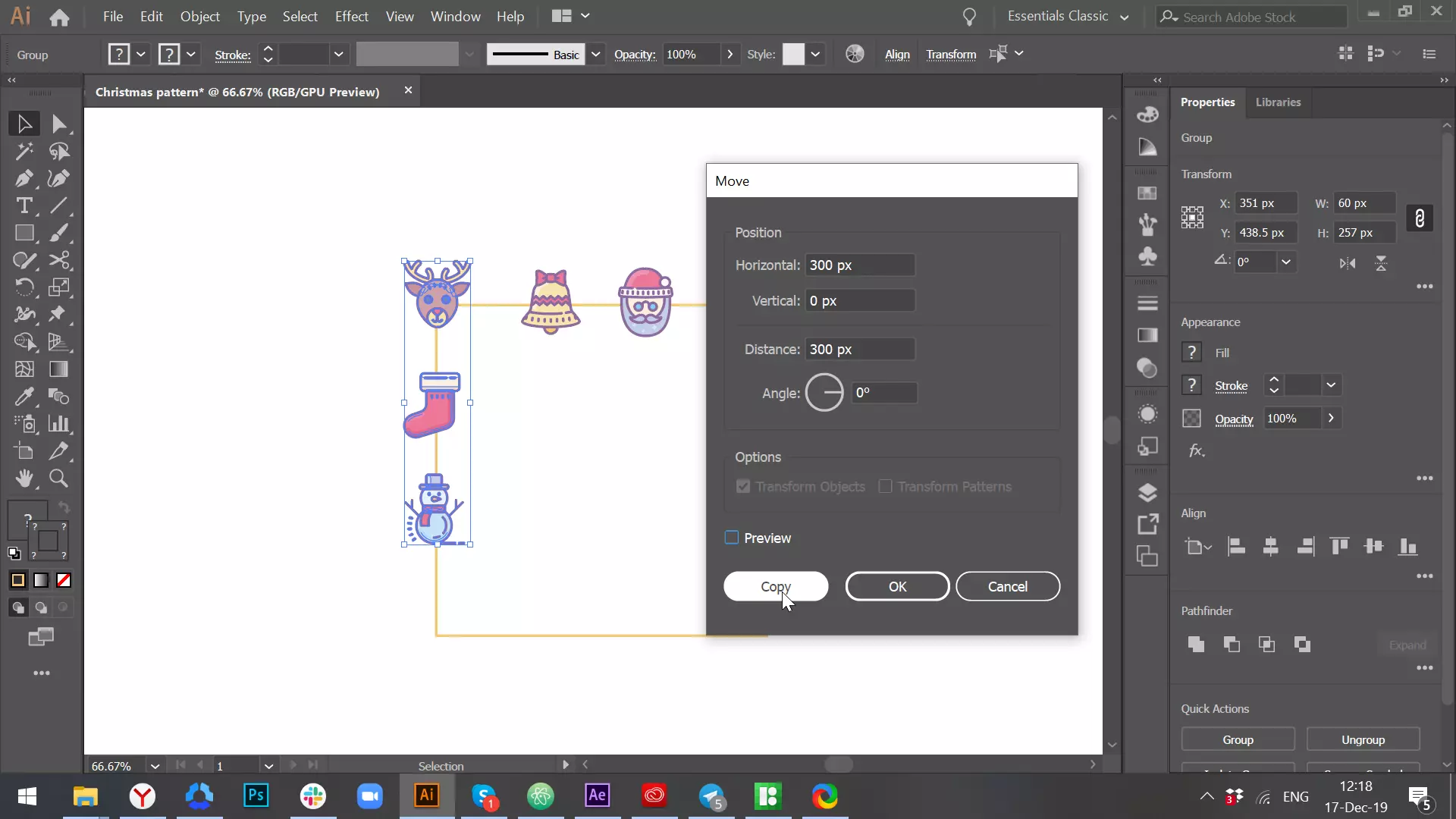The width and height of the screenshot is (1456, 819).
Task: Switch to the Properties tab
Action: pos(1207,102)
